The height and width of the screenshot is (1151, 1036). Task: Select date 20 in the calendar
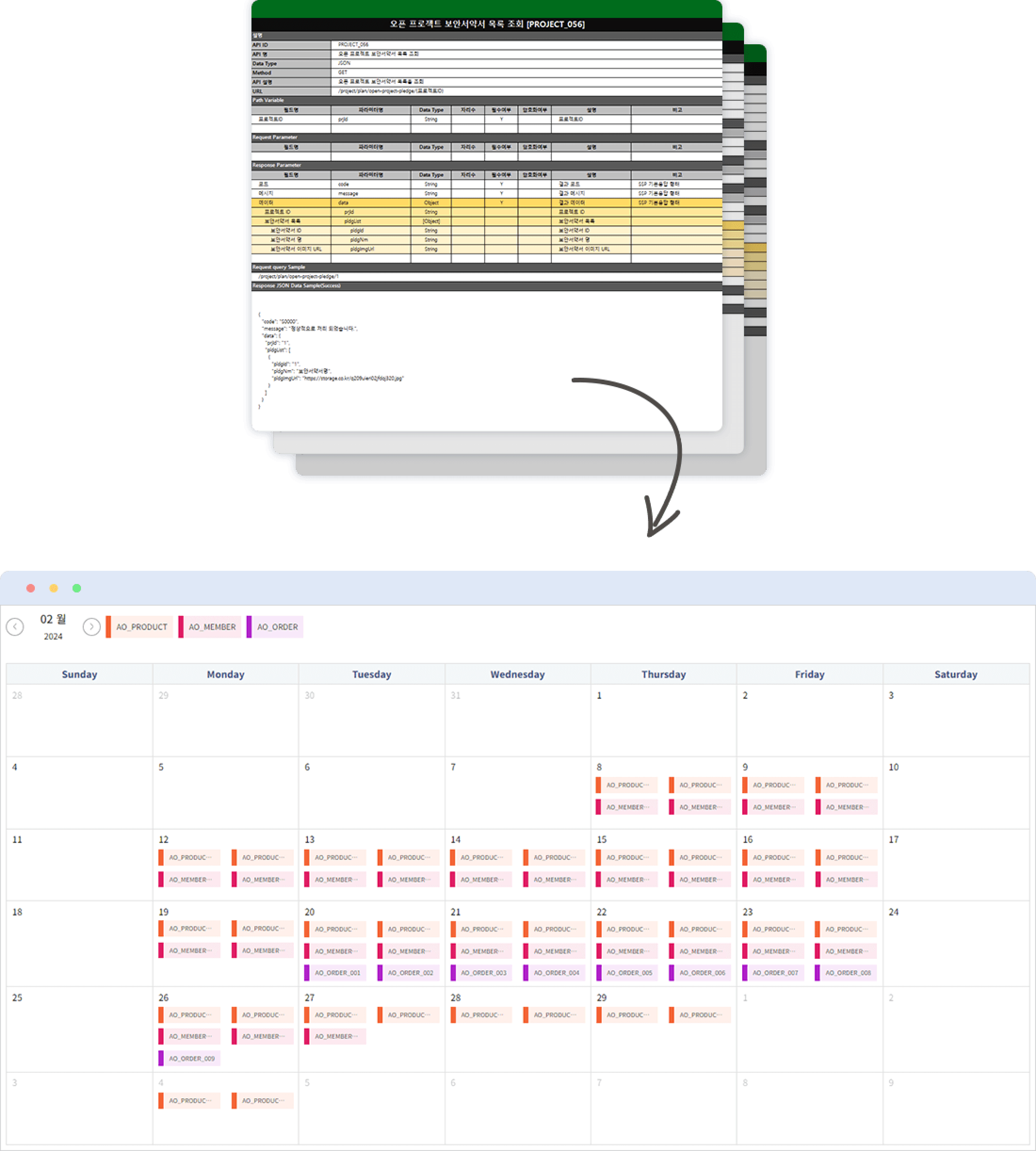click(x=309, y=912)
